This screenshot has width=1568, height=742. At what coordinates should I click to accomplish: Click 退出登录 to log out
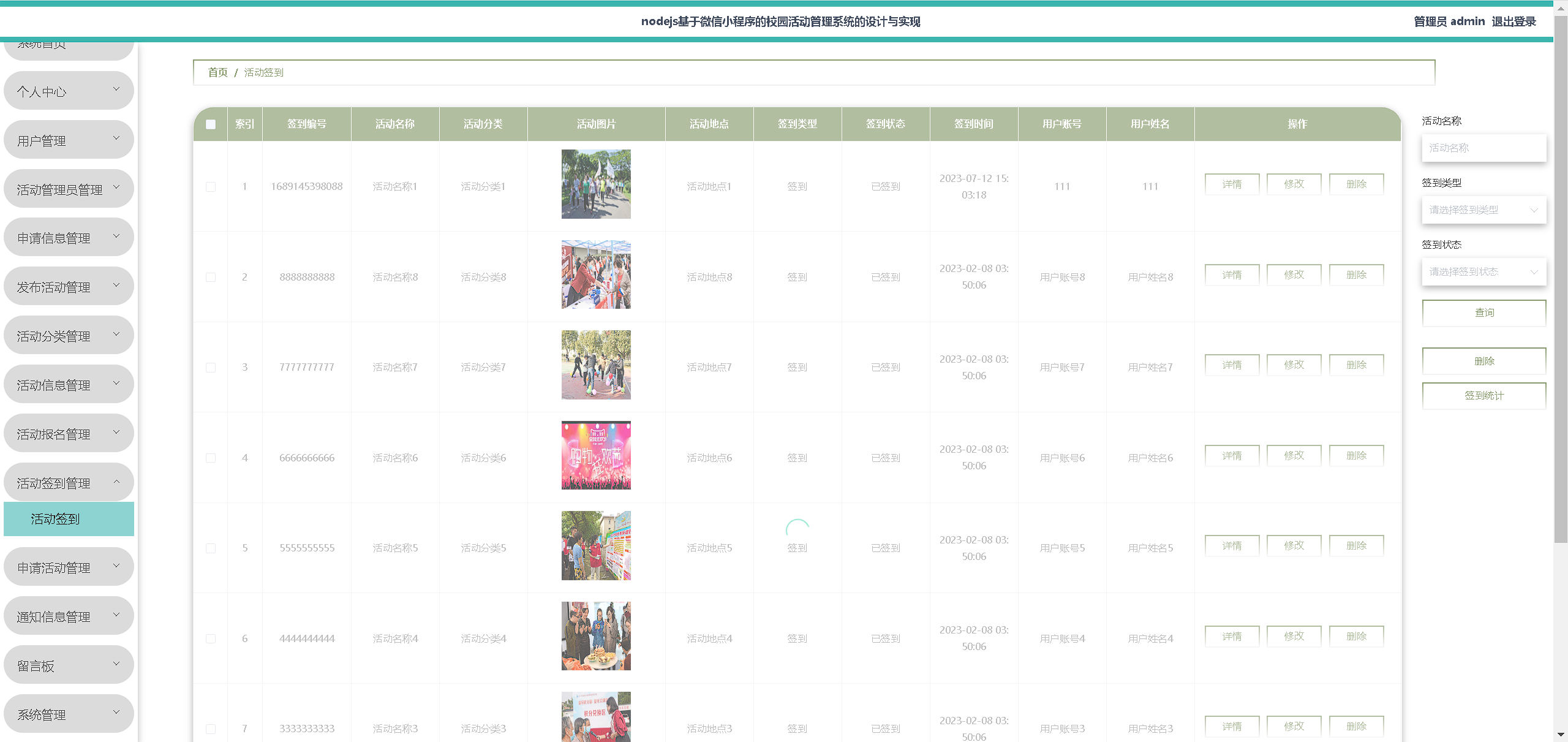tap(1513, 21)
